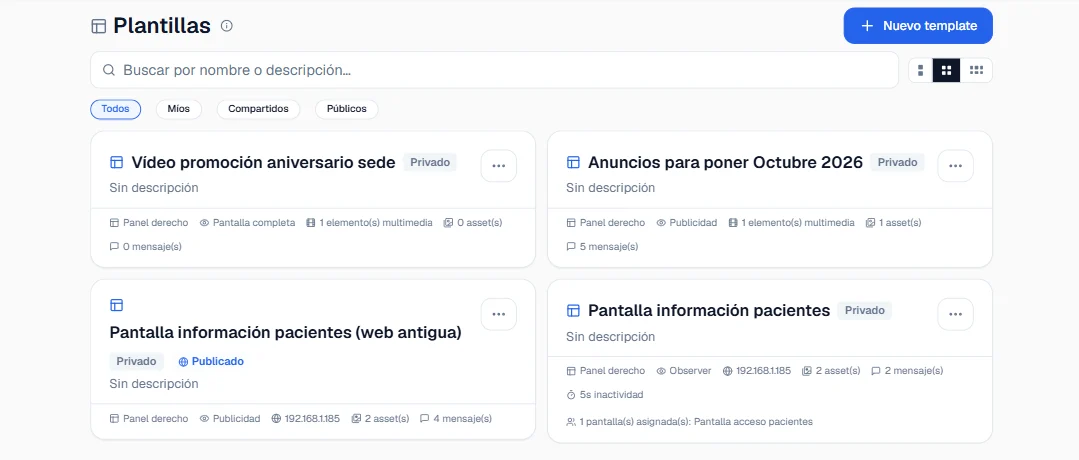This screenshot has width=1079, height=460.
Task: Click the '1 asset(s)' label
Action: [x=900, y=223]
